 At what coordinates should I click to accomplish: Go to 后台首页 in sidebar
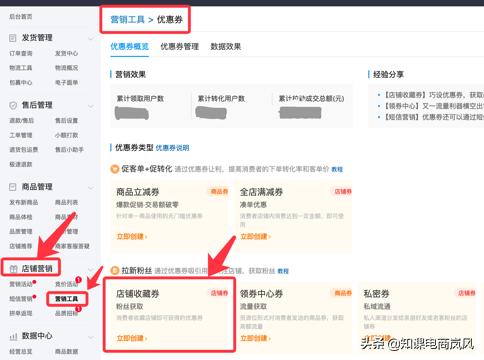pos(21,16)
